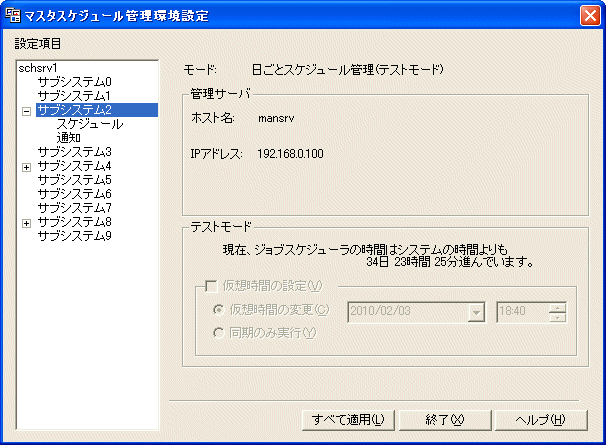Close the マスタスケジュール管理環境設定 window

[590, 15]
